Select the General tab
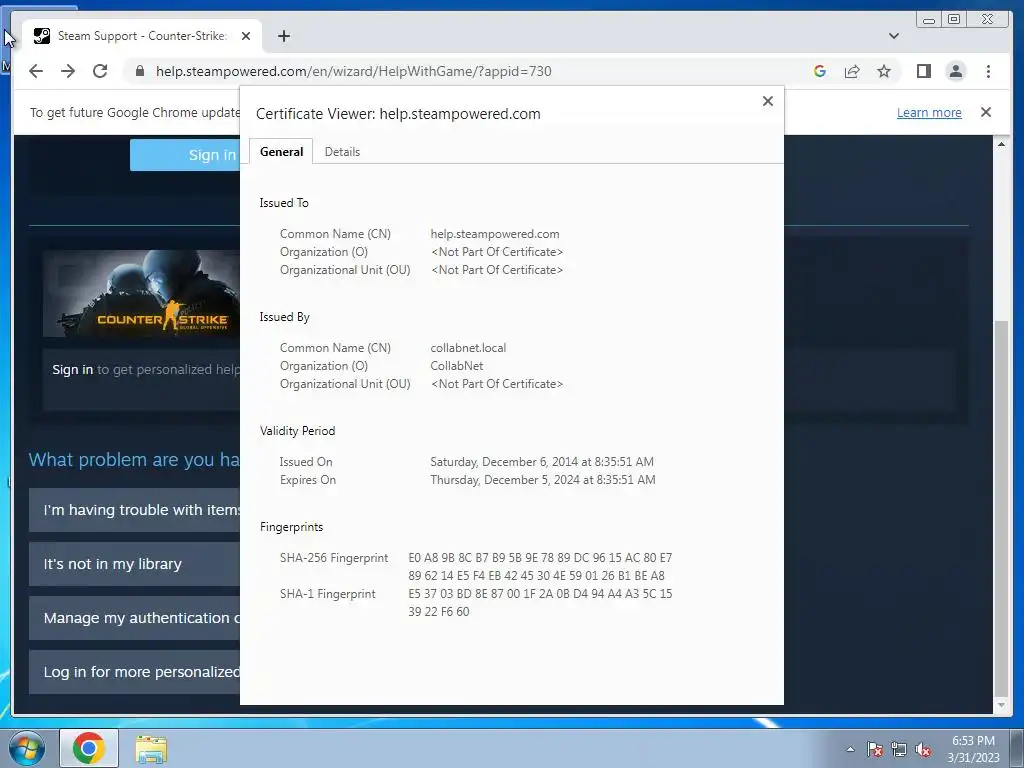This screenshot has height=768, width=1024. [x=281, y=152]
